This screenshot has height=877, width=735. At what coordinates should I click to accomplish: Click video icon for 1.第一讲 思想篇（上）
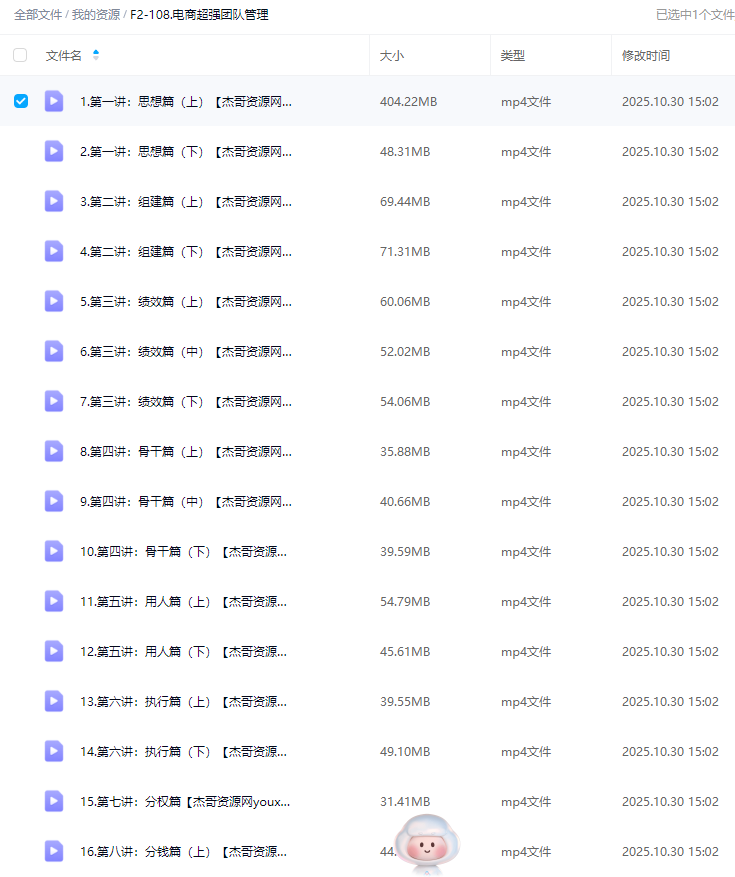point(54,101)
